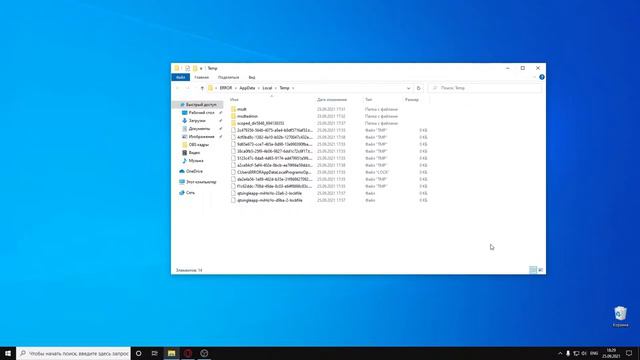Expand the chevron after ERROR in breadcrumb

point(236,88)
